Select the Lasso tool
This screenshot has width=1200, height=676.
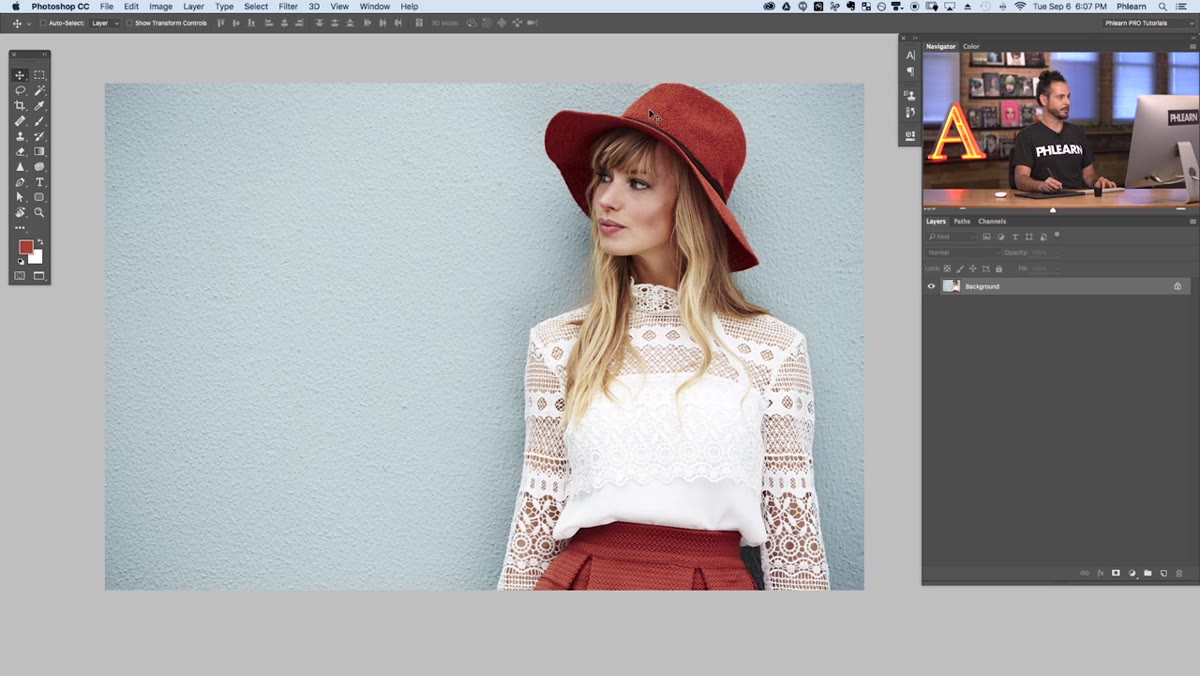tap(19, 90)
